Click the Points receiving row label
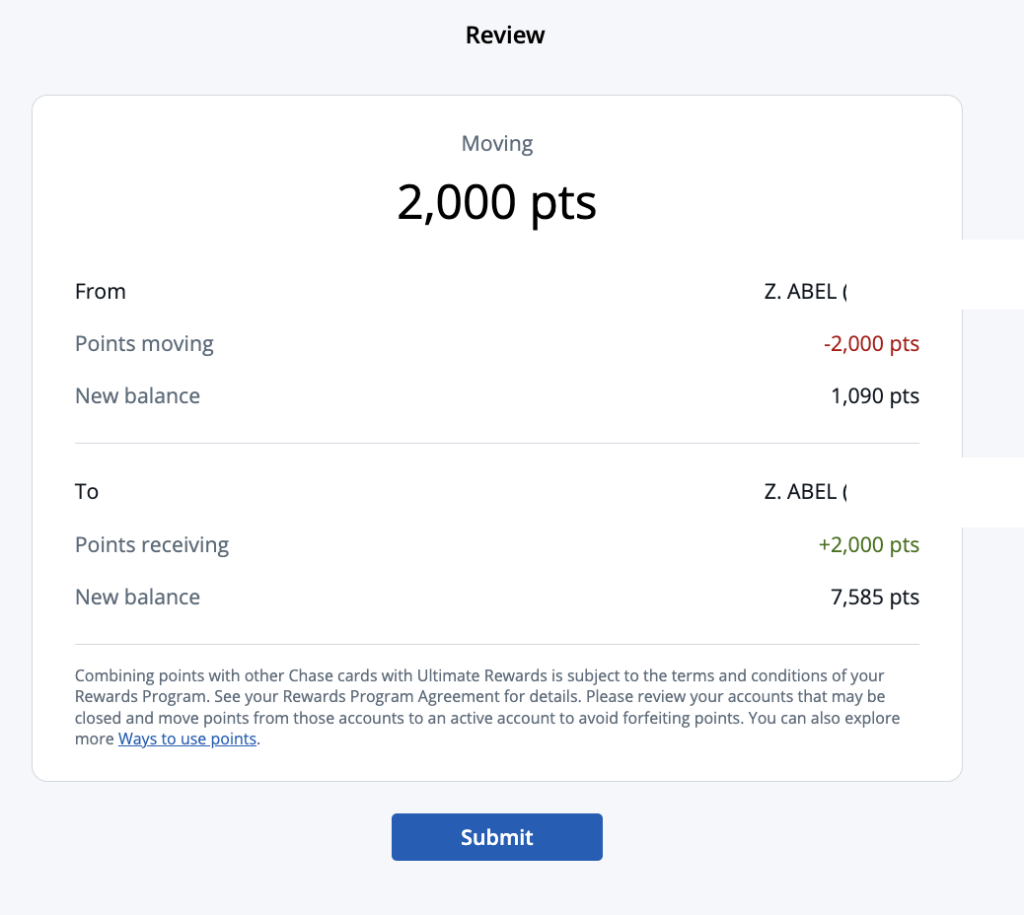 [152, 544]
